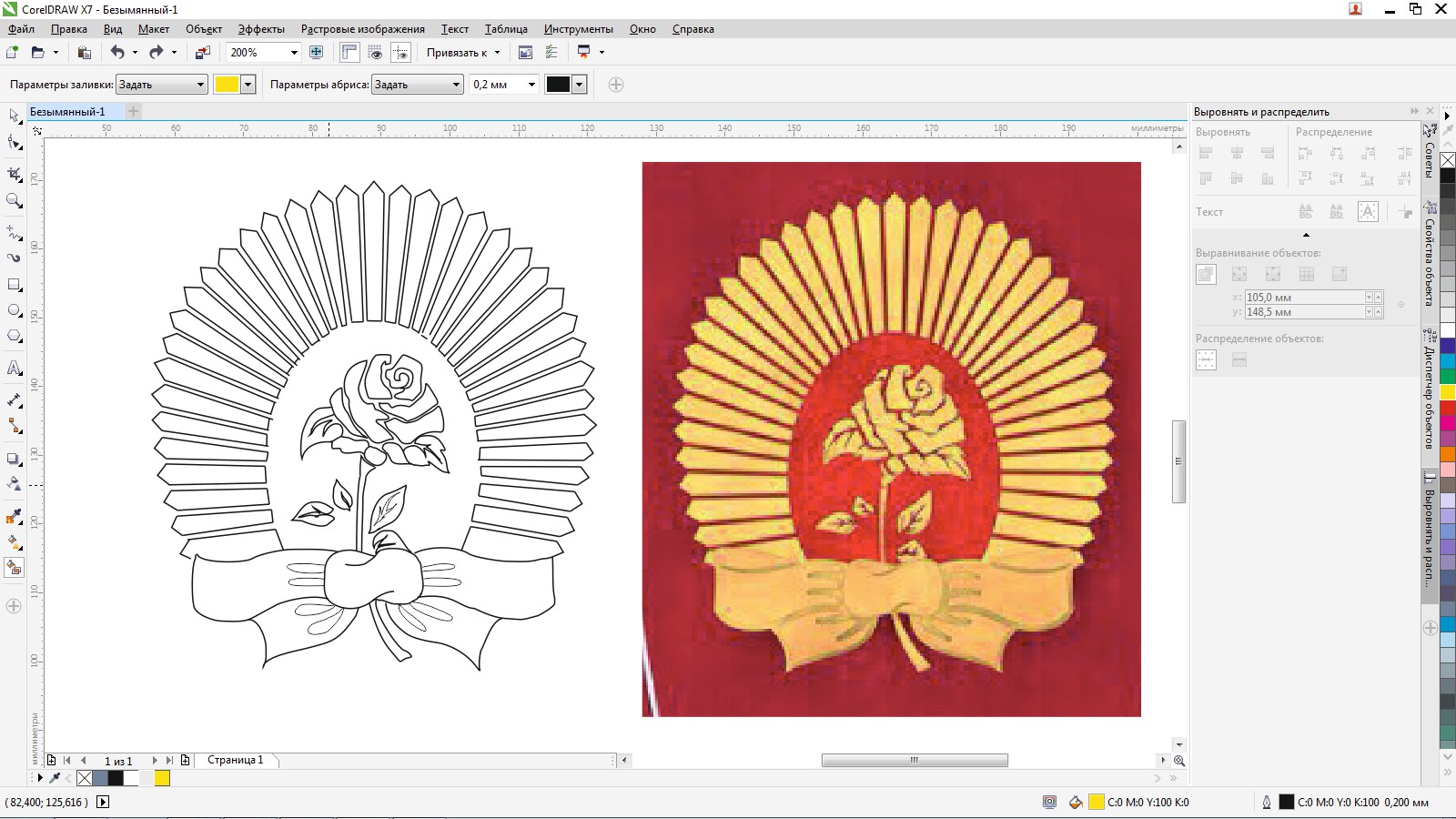This screenshot has width=1456, height=819.
Task: Activate the Transparency tool
Action: point(14,483)
